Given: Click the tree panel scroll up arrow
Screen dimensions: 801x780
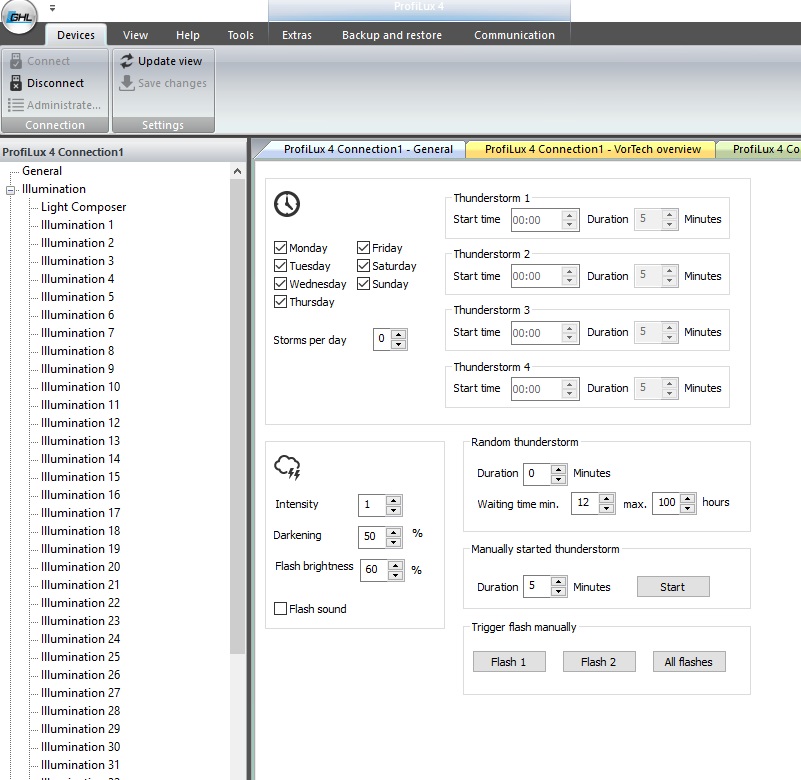Looking at the screenshot, I should pos(237,171).
